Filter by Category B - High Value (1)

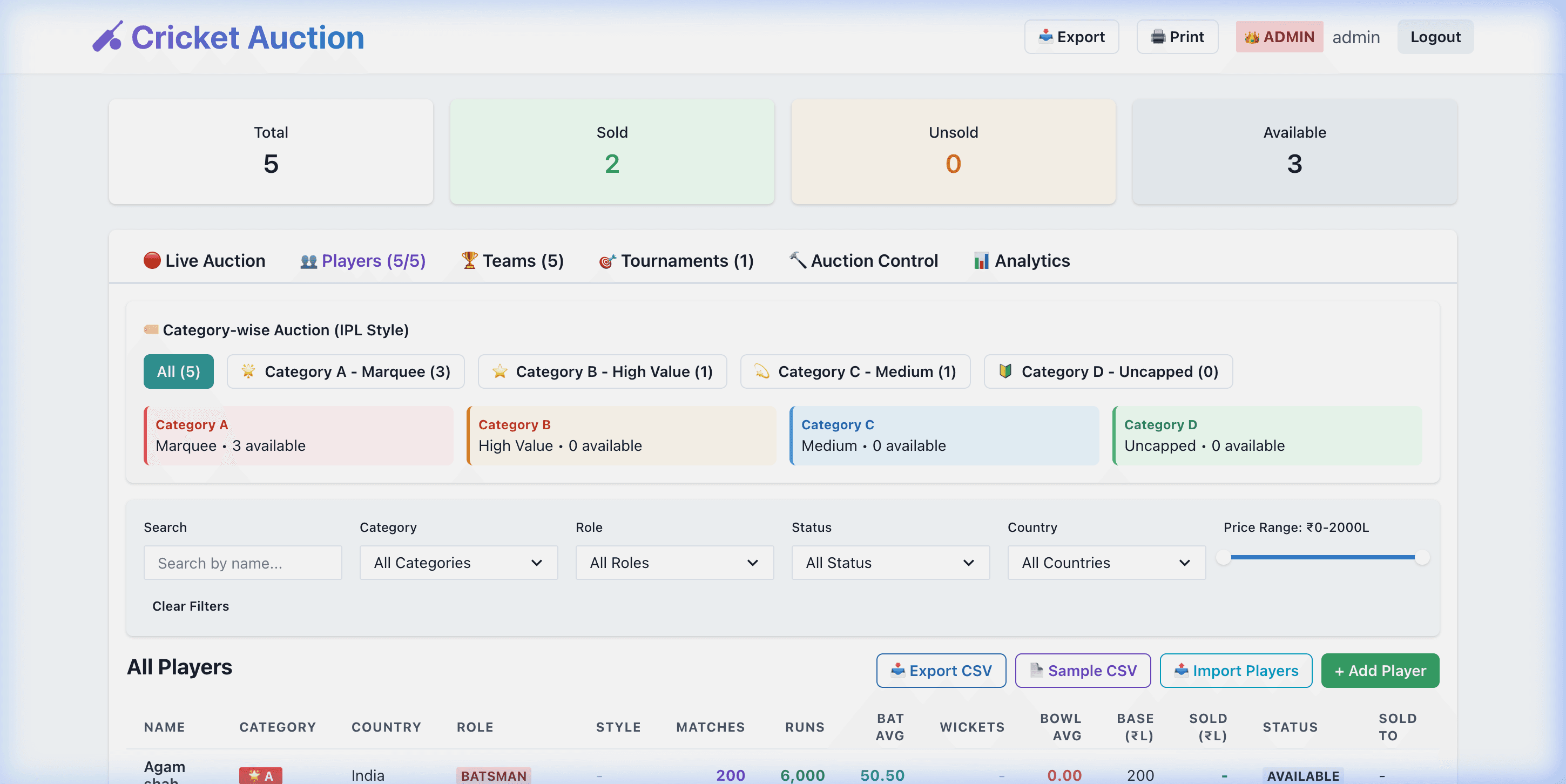602,371
